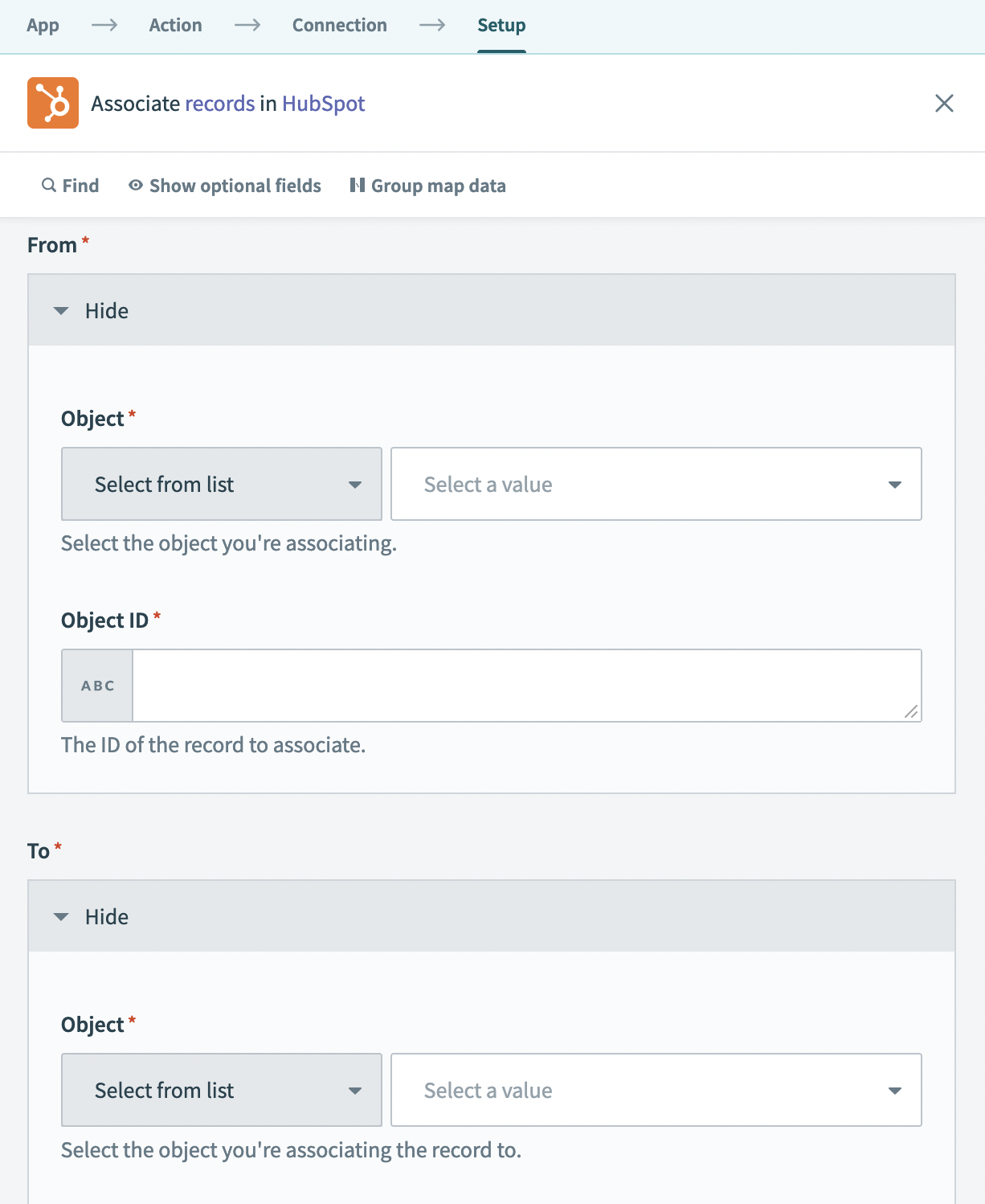Click the resize handle of Object ID field
The height and width of the screenshot is (1204, 985).
[x=911, y=711]
